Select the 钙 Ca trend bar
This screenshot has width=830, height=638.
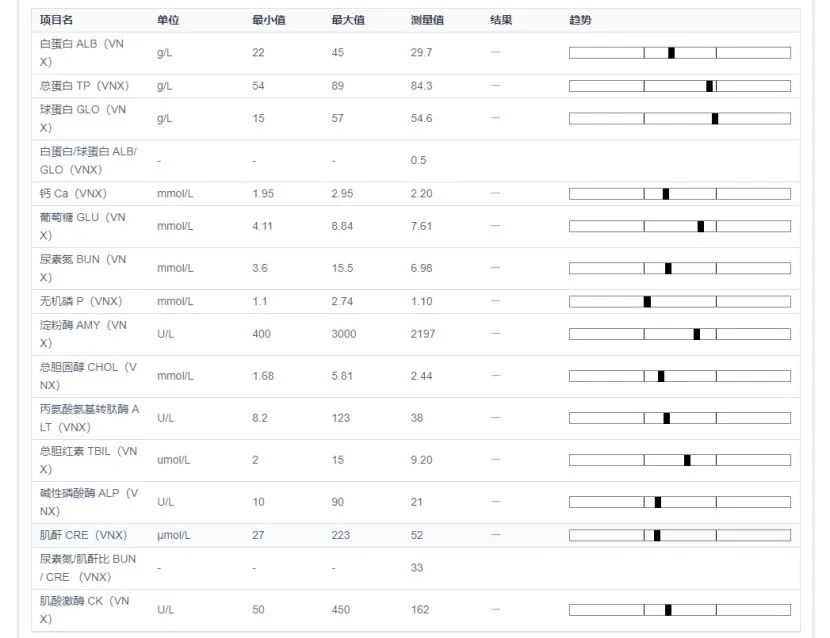(679, 194)
